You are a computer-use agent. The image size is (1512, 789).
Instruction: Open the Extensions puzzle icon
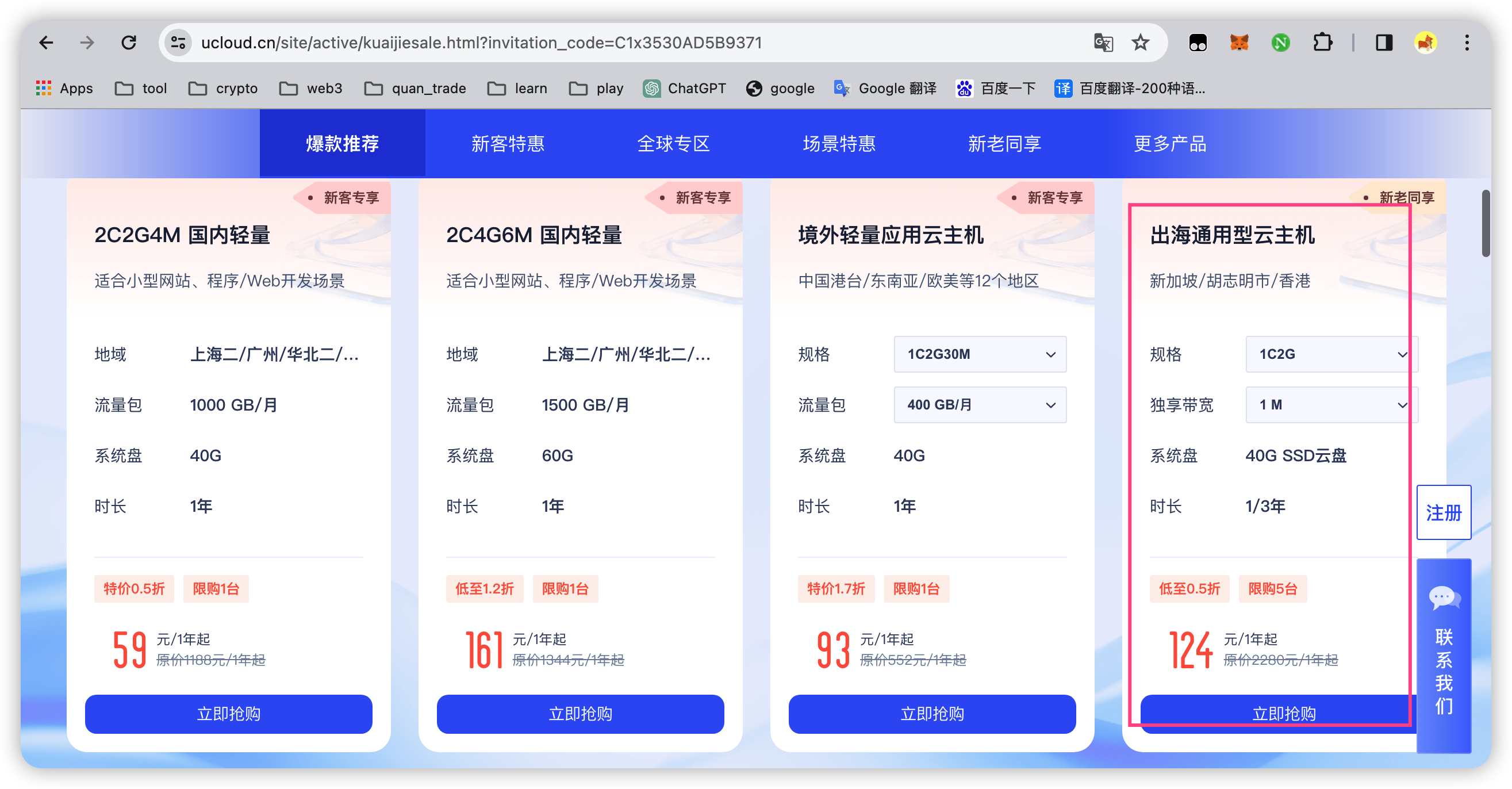(x=1322, y=43)
